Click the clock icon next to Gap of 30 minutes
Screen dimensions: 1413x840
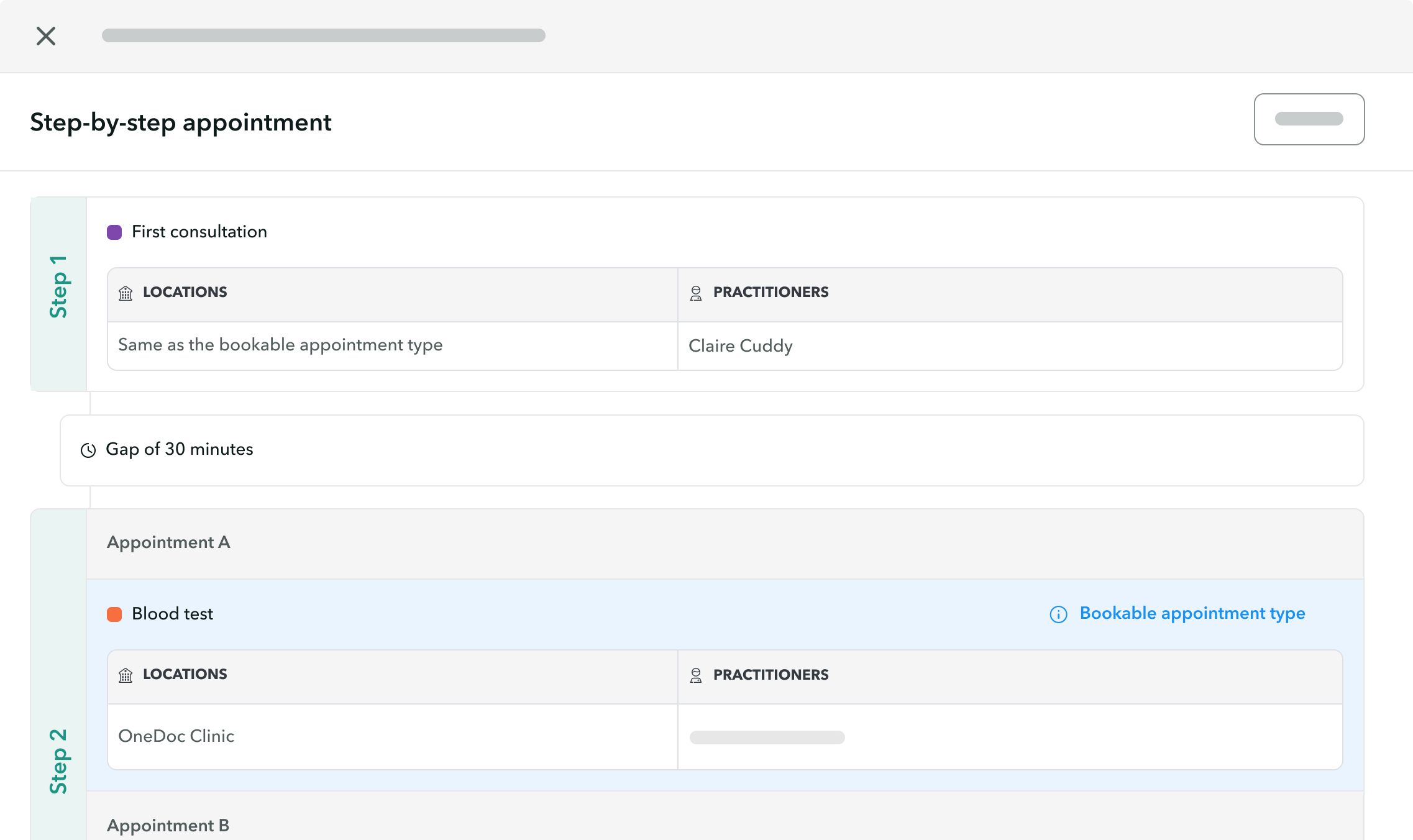(89, 450)
